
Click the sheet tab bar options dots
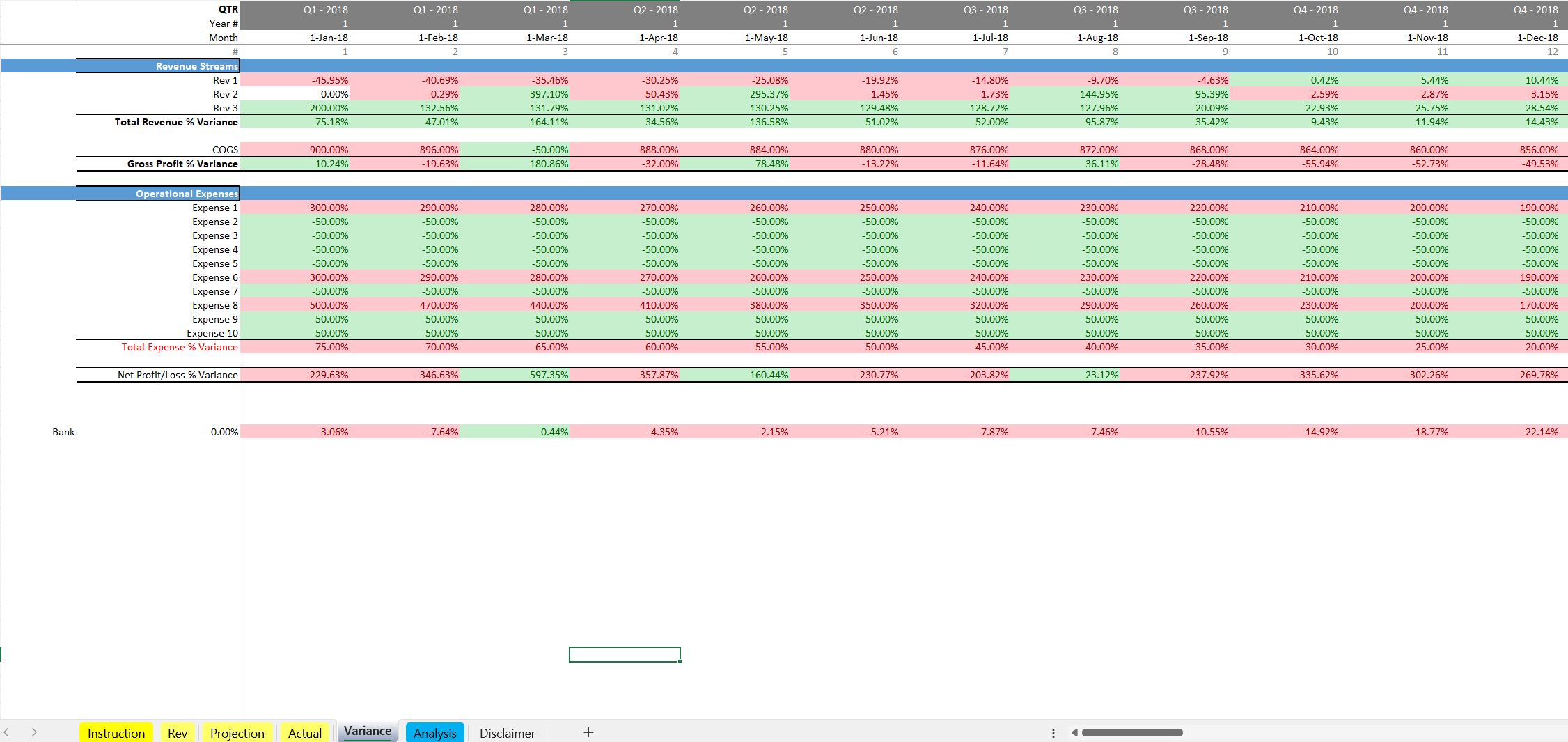[1053, 733]
